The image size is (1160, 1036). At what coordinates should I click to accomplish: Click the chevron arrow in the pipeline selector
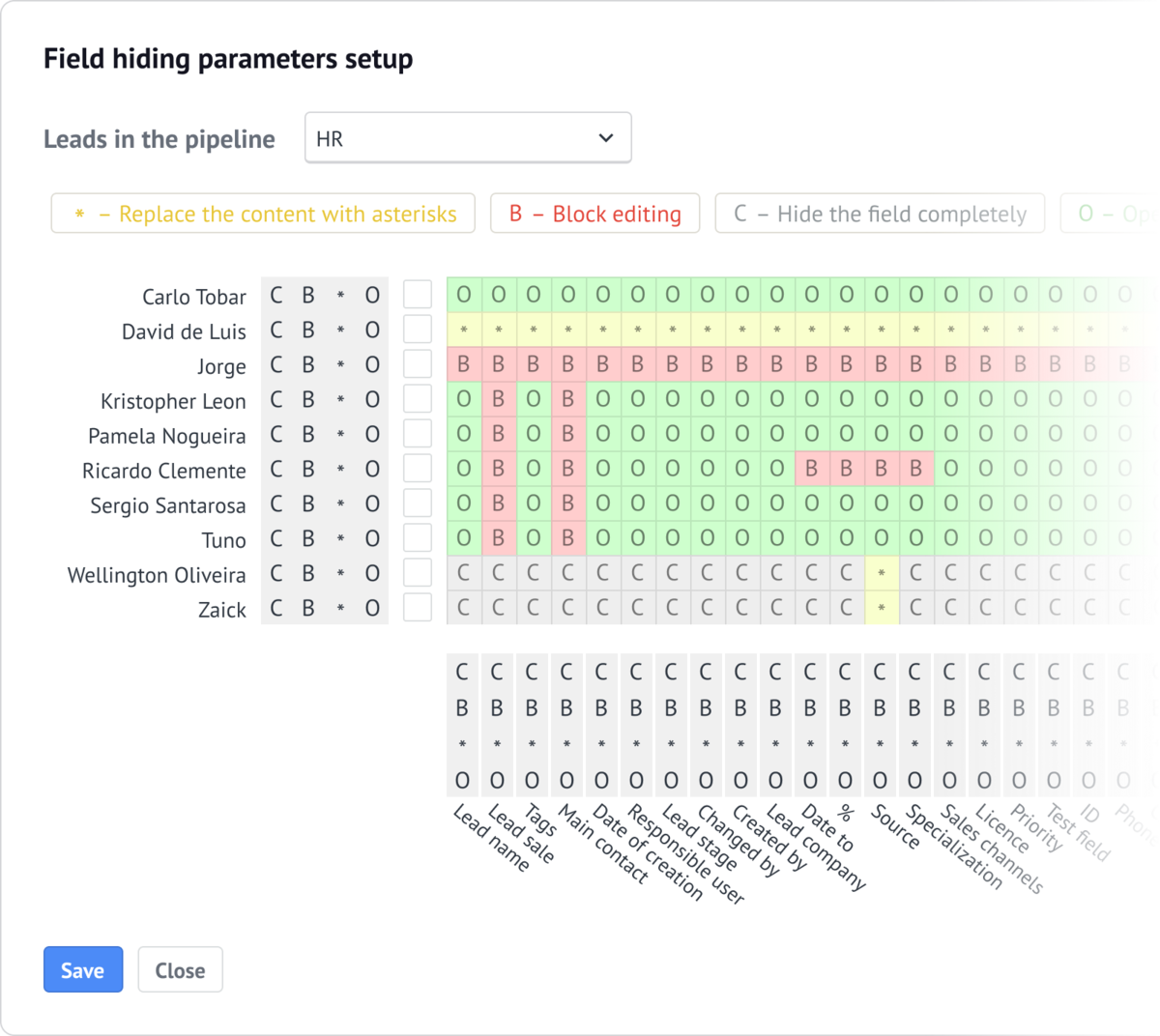[x=606, y=138]
